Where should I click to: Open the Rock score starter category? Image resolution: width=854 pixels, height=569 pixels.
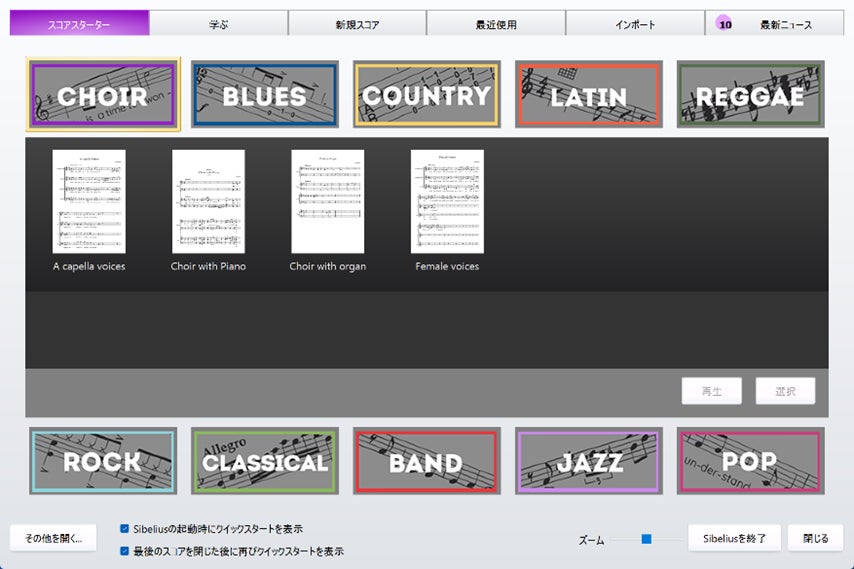pyautogui.click(x=103, y=462)
